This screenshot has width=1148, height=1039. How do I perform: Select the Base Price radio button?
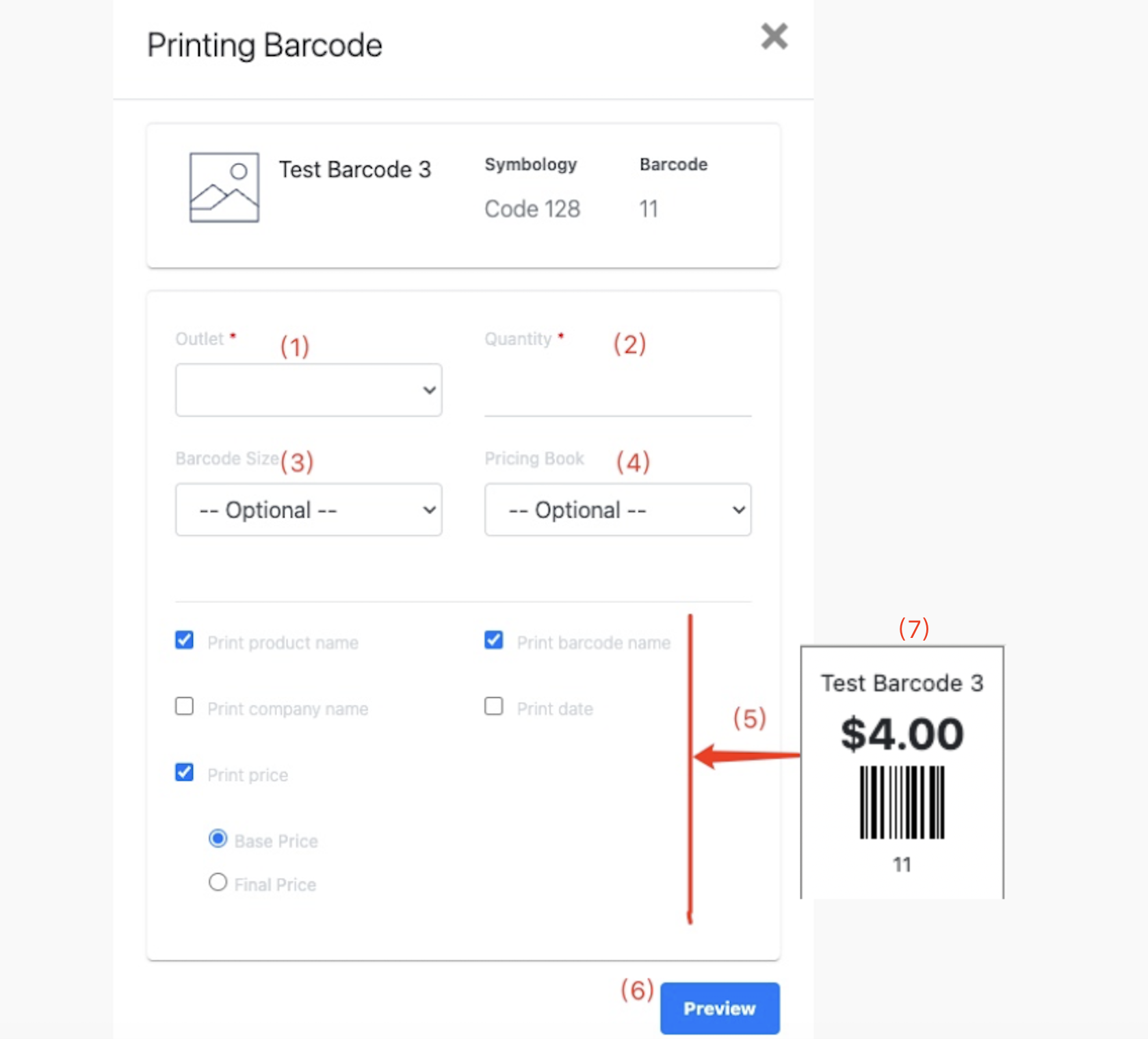tap(218, 838)
